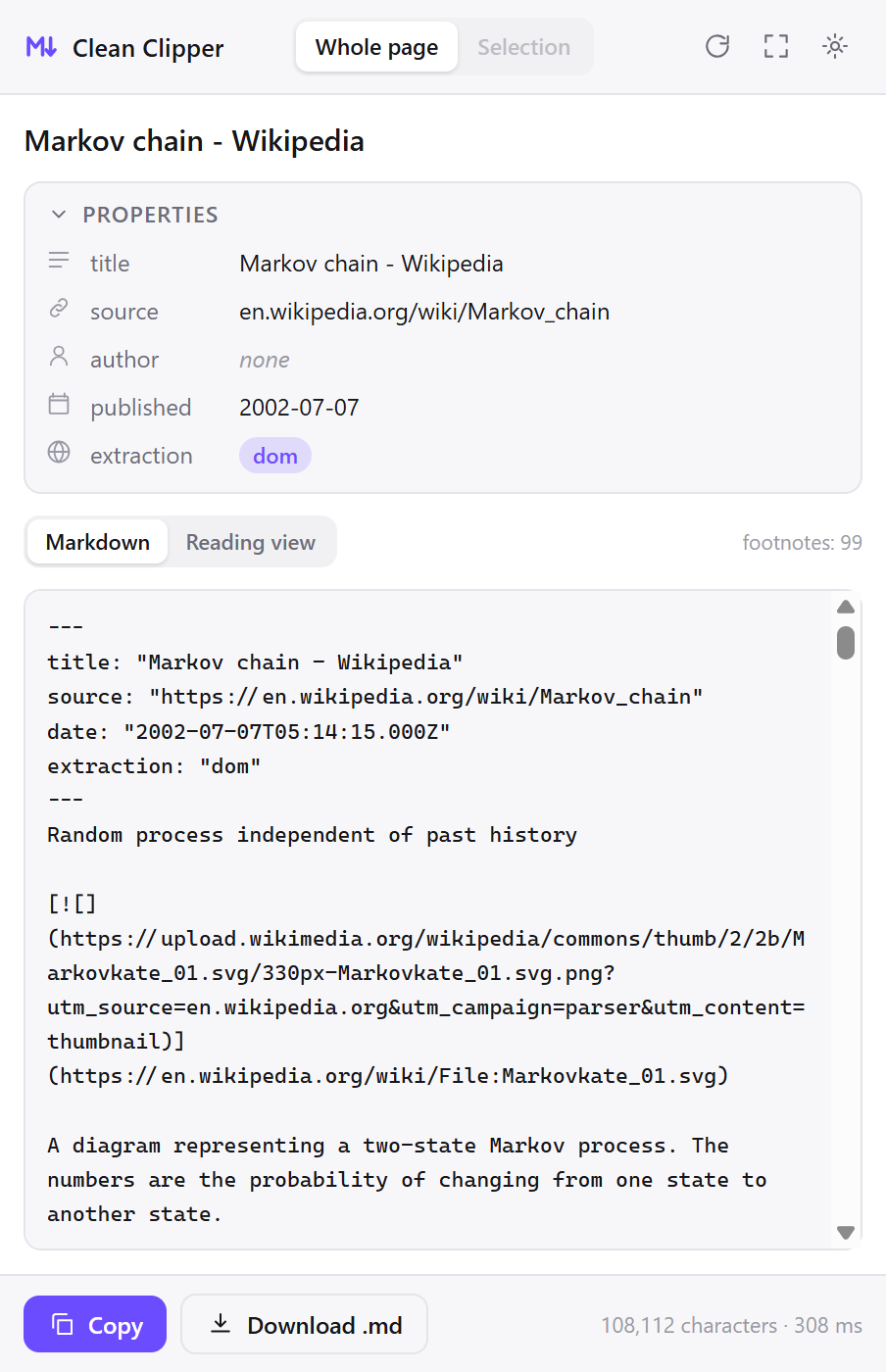Click the author person icon
Screen dimensions: 886x1372
tap(59, 357)
